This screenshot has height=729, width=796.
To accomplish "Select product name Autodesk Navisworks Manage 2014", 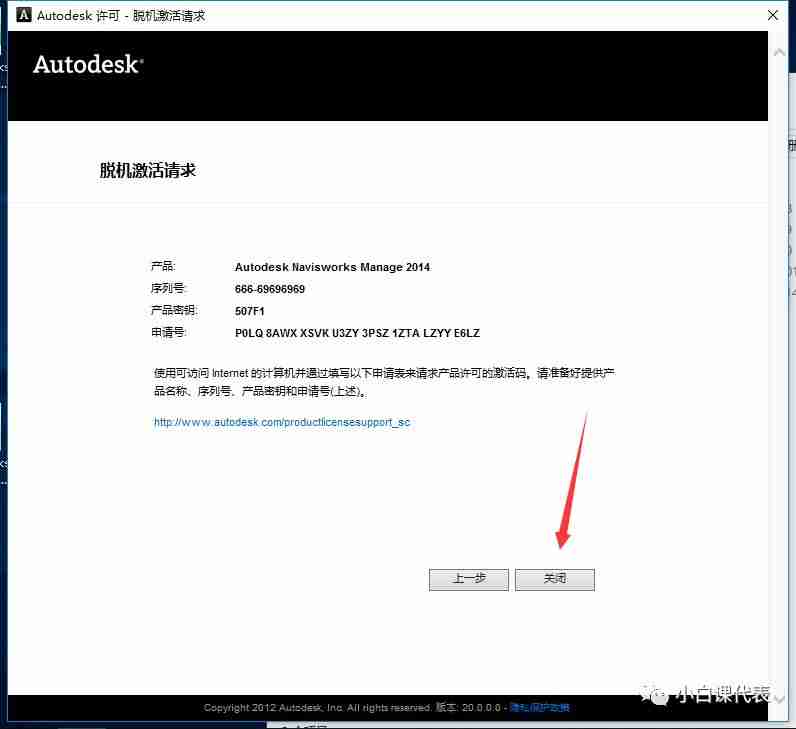I will pos(332,267).
